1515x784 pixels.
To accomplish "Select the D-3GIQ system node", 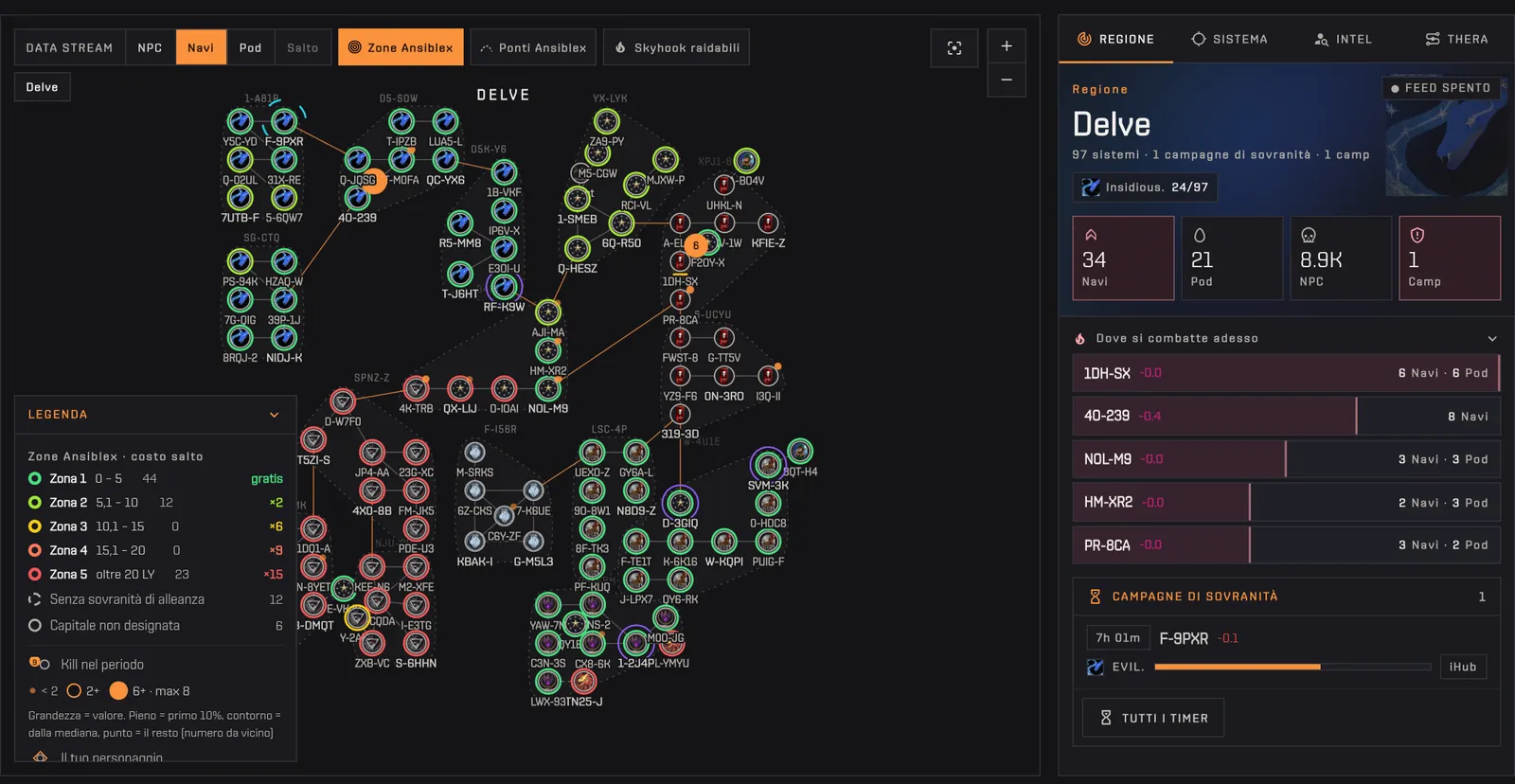I will [680, 503].
